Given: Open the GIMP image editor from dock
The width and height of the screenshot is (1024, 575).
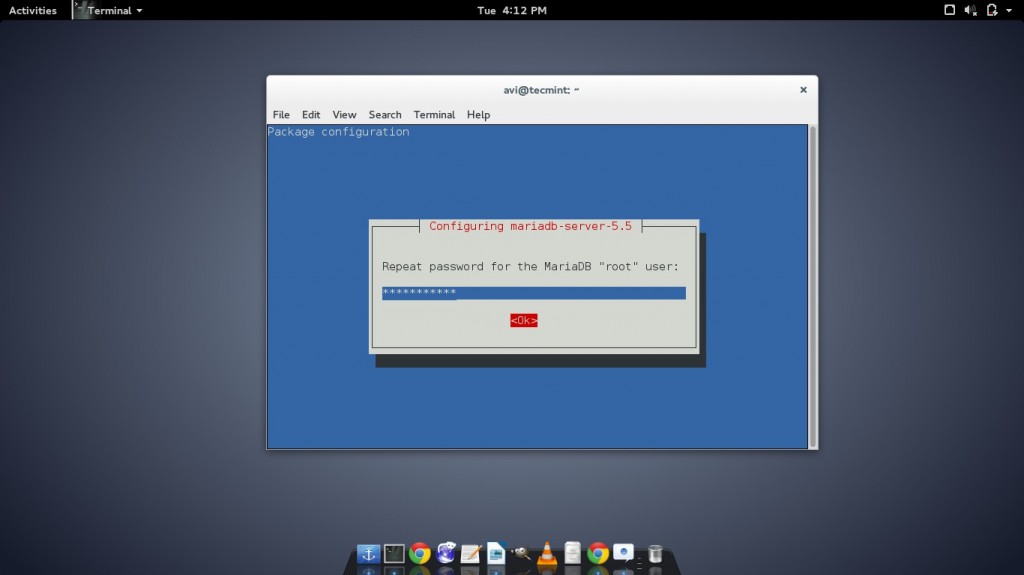Looking at the screenshot, I should (x=521, y=553).
